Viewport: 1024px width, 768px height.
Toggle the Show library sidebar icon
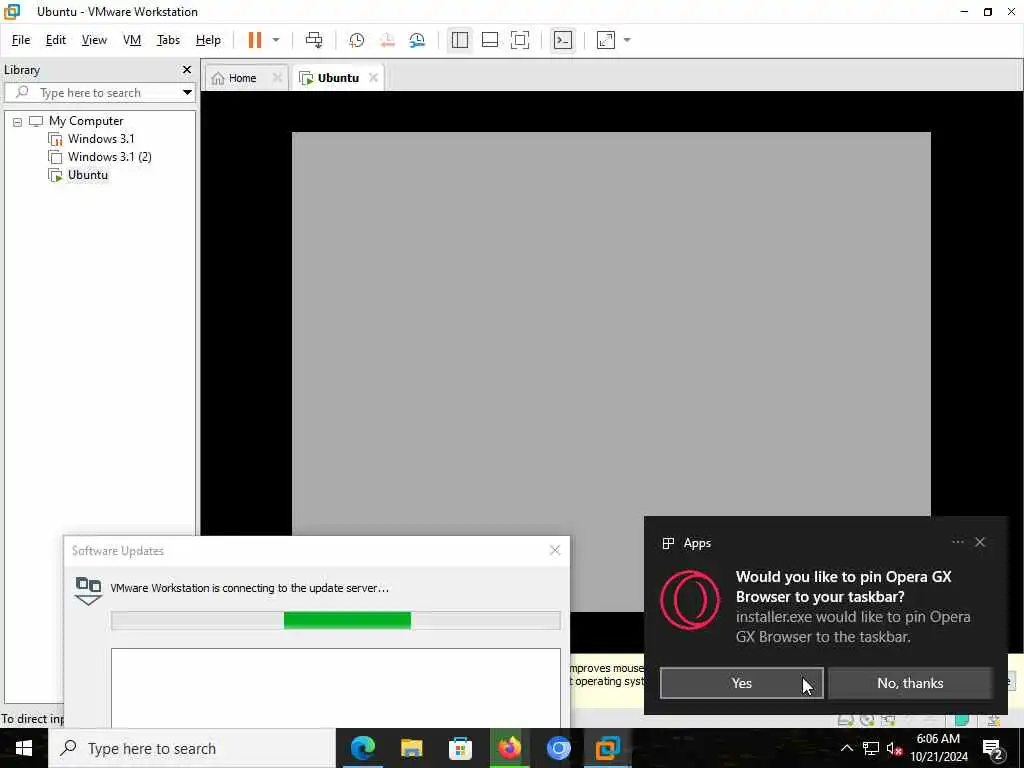pyautogui.click(x=460, y=40)
